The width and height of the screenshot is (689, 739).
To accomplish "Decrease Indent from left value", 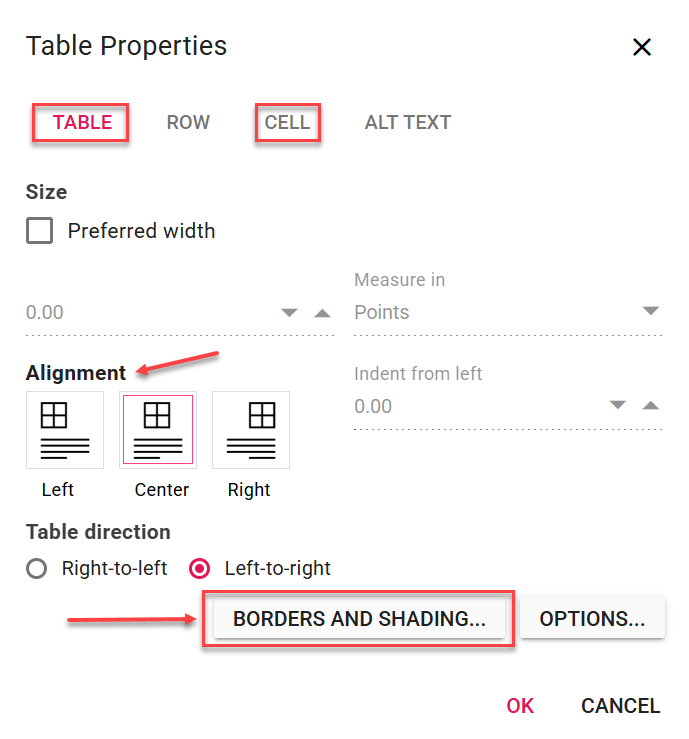I will point(618,406).
